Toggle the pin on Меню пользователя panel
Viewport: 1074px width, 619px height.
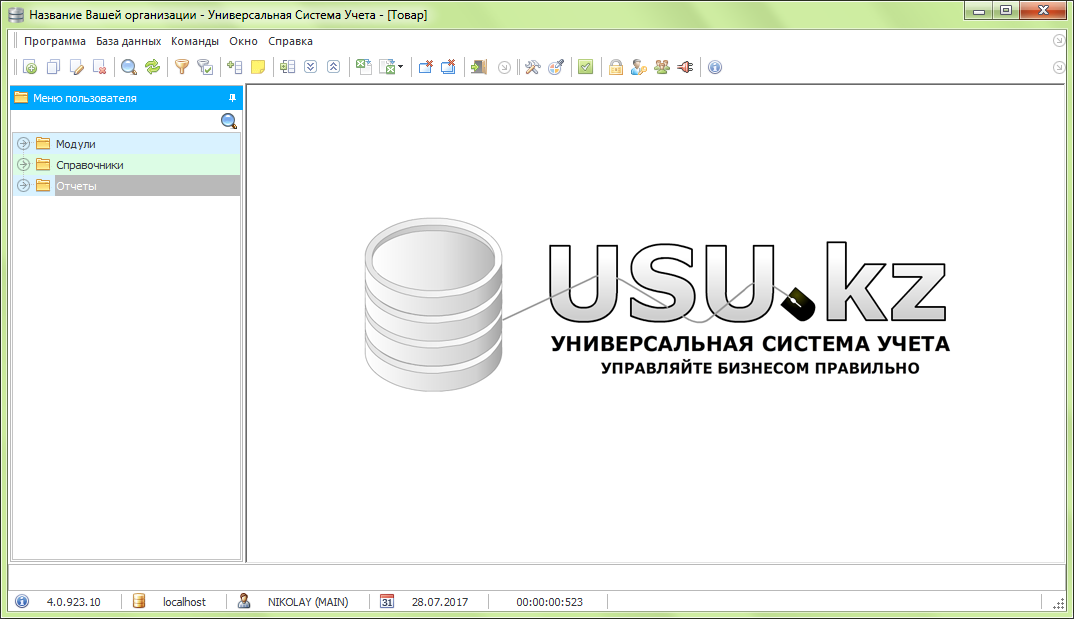tap(232, 98)
